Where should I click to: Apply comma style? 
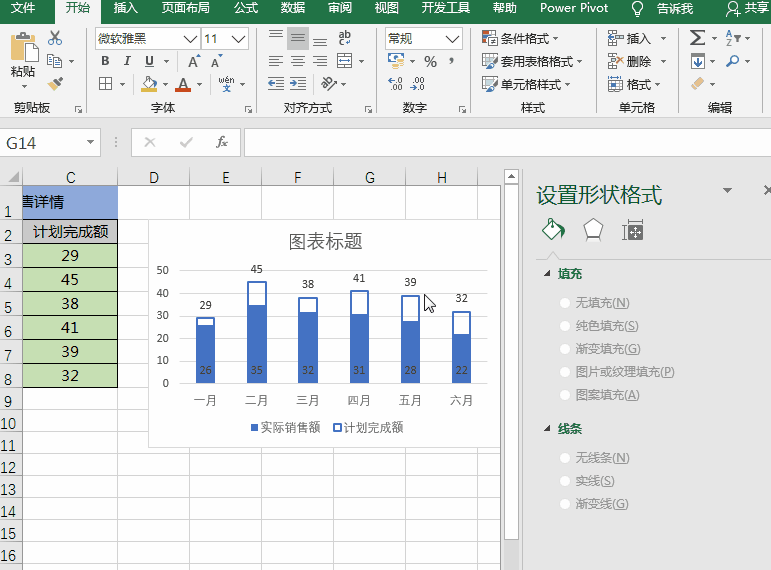click(451, 61)
